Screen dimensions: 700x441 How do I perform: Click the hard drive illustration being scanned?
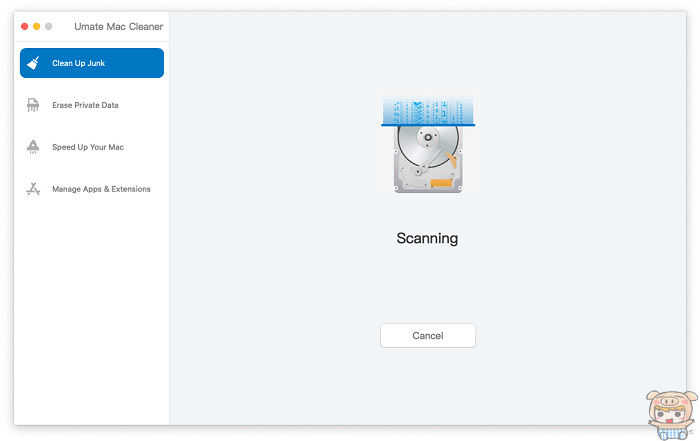click(428, 159)
